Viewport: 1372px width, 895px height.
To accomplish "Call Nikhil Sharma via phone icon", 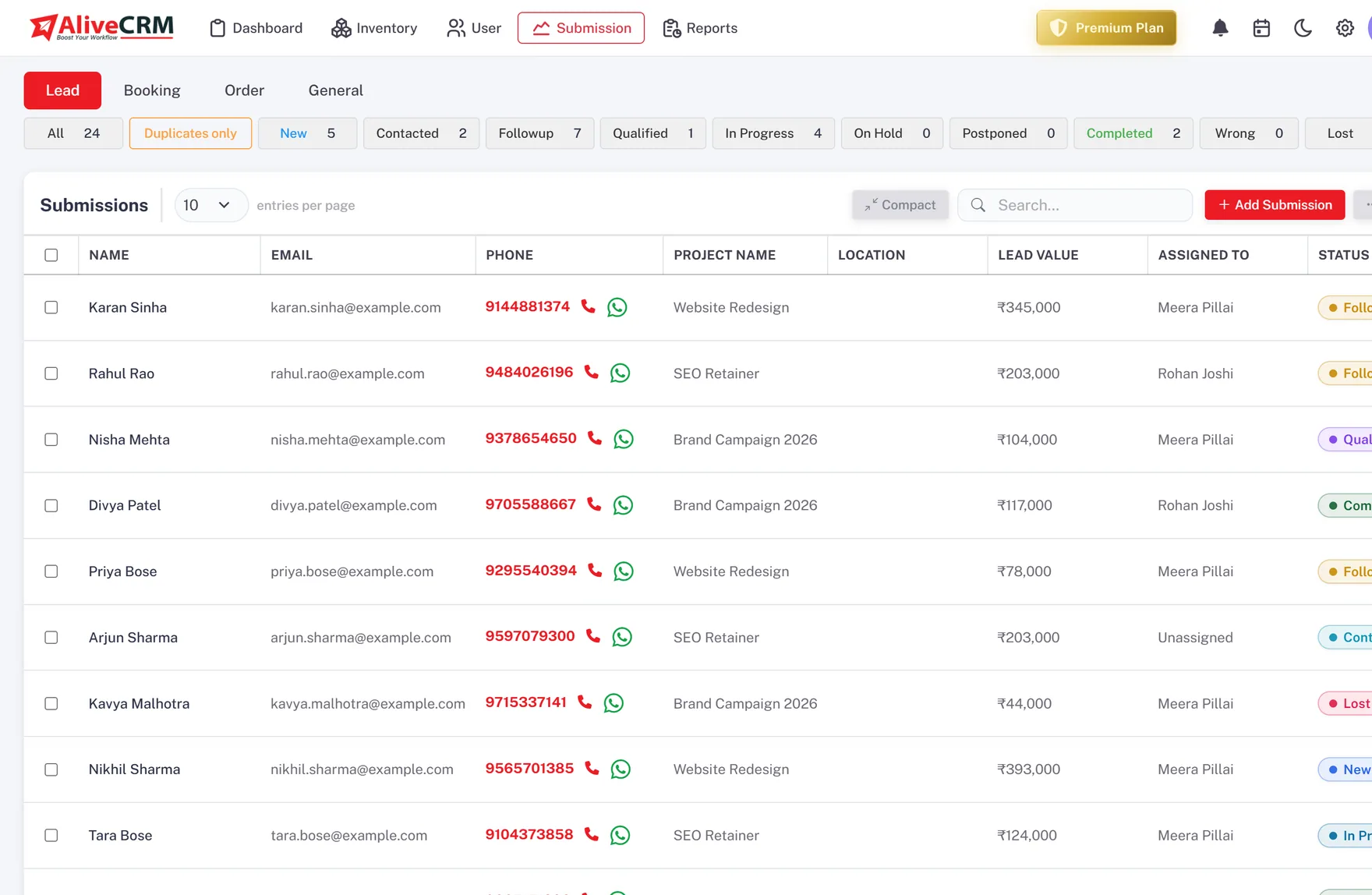I will [x=592, y=769].
